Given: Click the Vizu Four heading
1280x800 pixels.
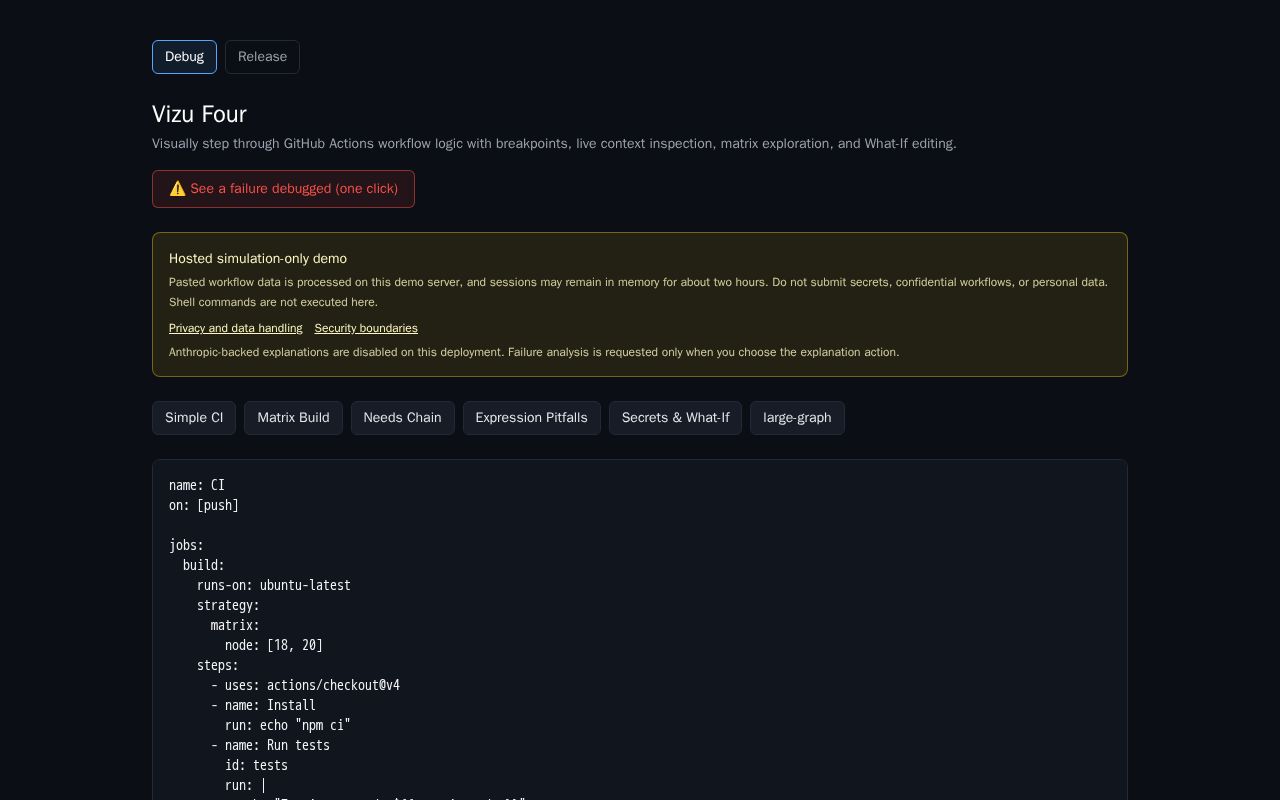Looking at the screenshot, I should click(x=199, y=114).
